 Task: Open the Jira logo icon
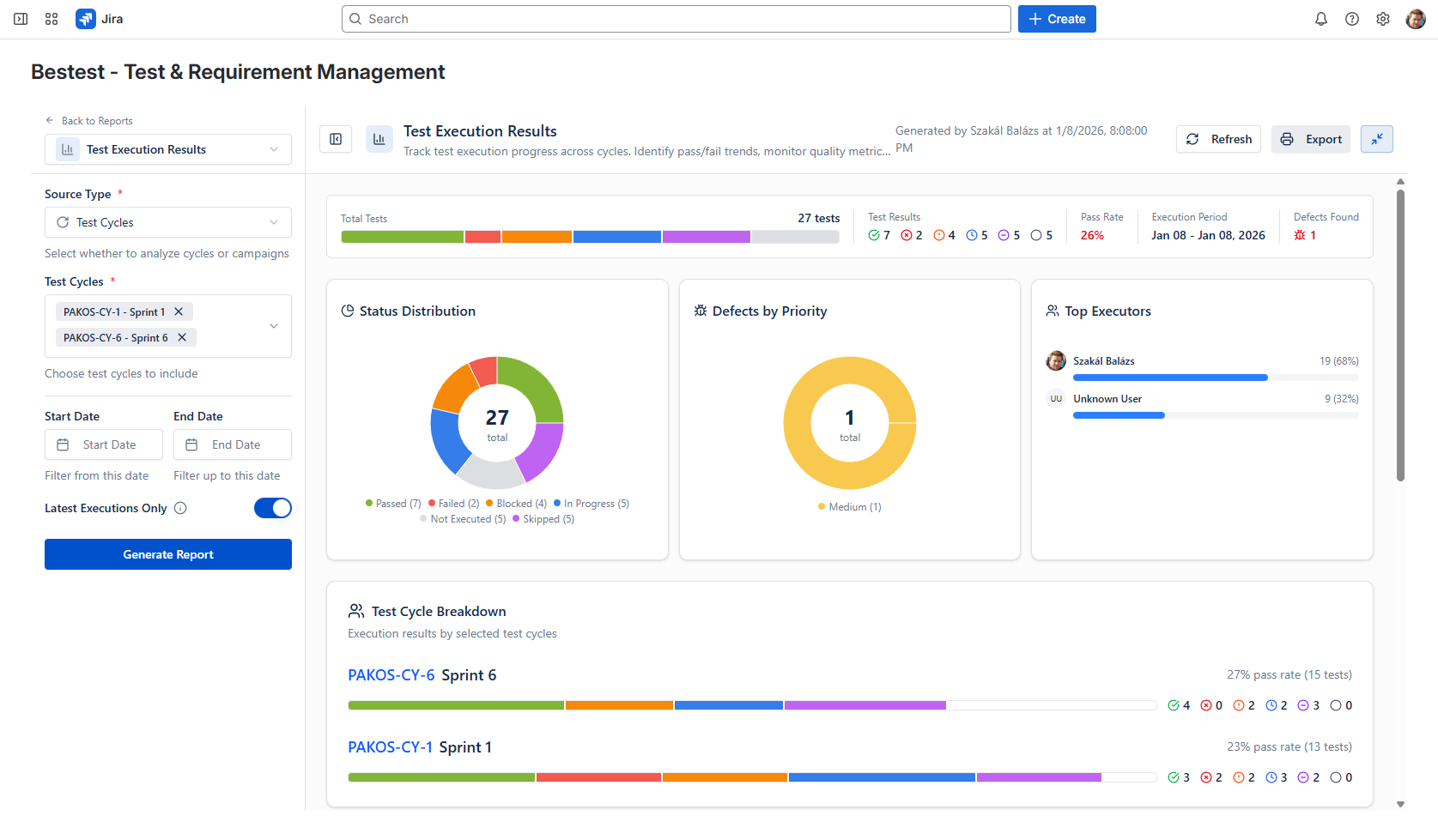(x=85, y=18)
